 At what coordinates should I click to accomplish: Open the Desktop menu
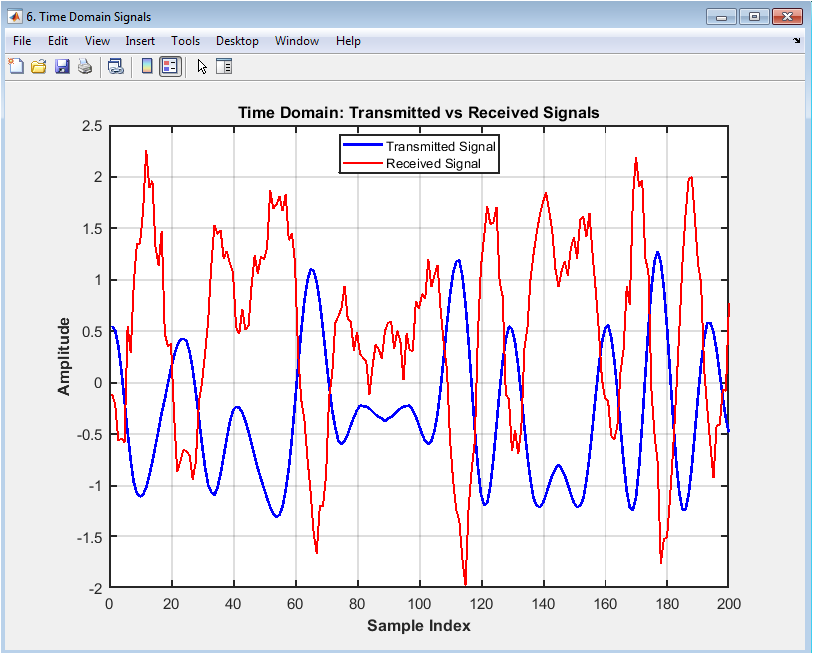(237, 41)
